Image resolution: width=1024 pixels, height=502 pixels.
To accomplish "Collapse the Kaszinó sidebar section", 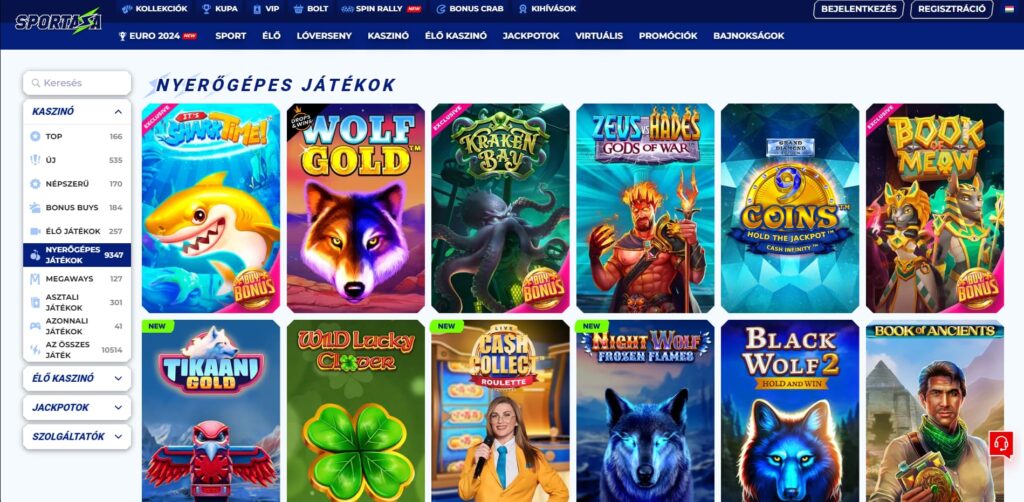I will click(x=118, y=112).
